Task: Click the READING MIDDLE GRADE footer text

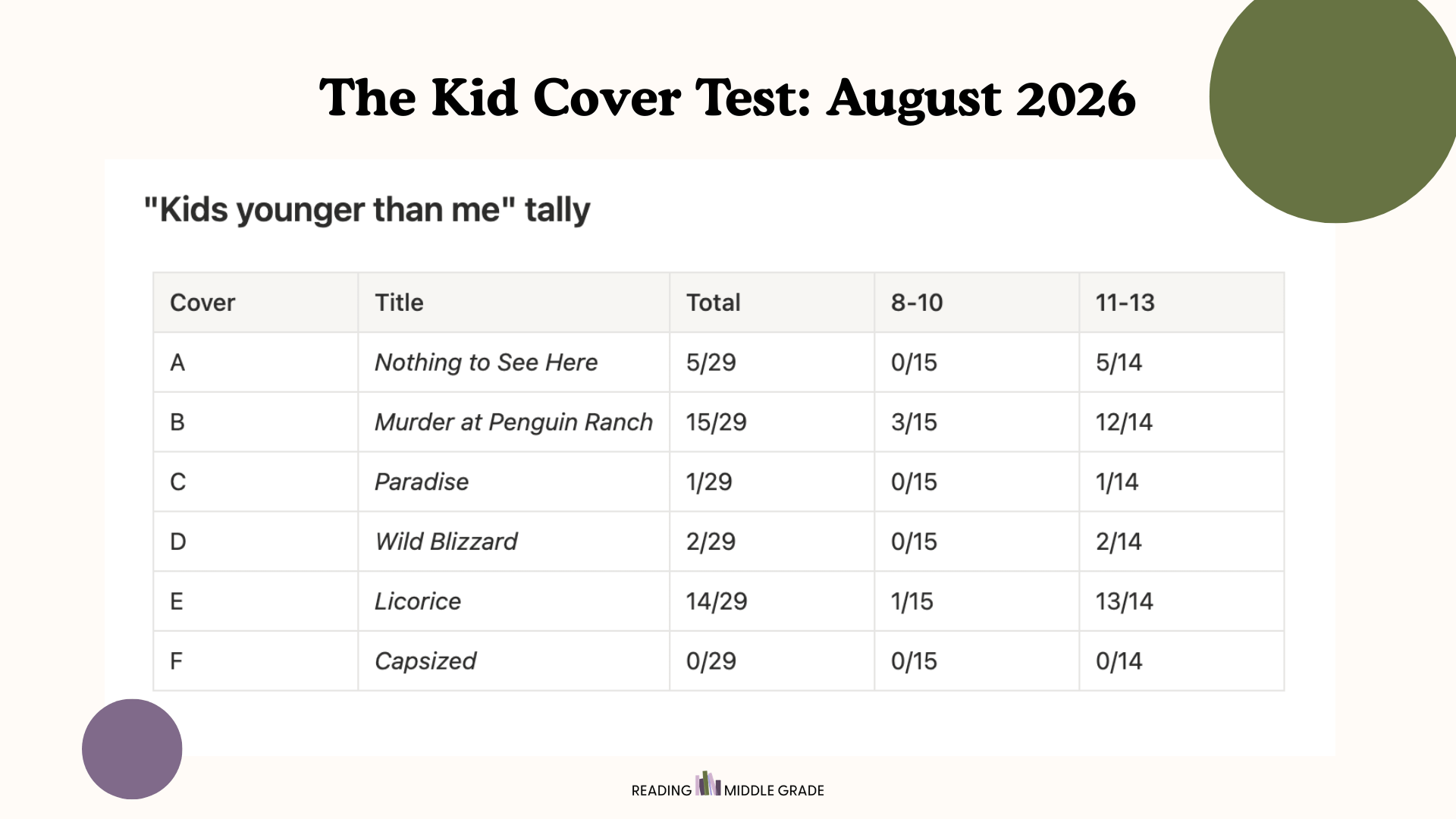Action: [x=727, y=789]
